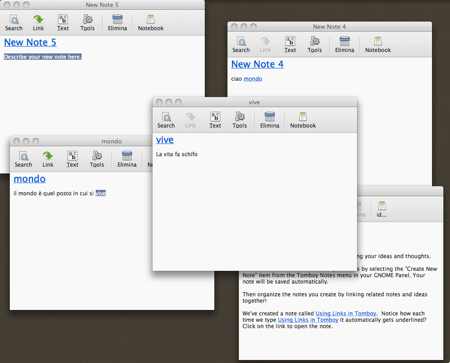Click the 'New Note 5' note title
Screen dimensions: 450x363
30,42
